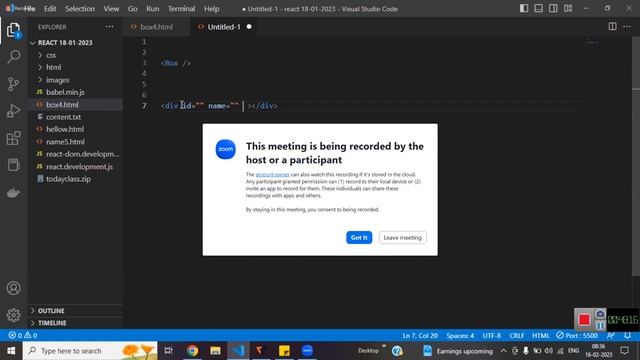This screenshot has width=640, height=360.
Task: Open the feedback icon in status bar
Action: [x=611, y=336]
